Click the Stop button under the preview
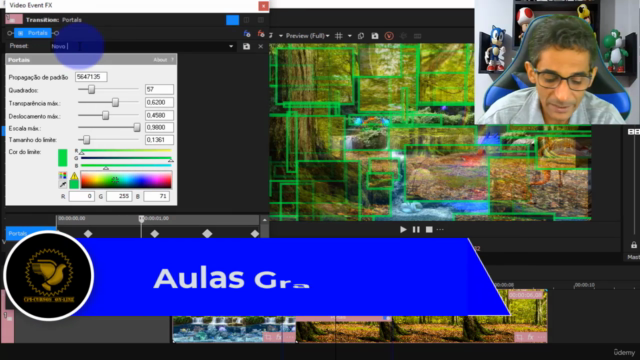The width and height of the screenshot is (640, 360). click(429, 230)
